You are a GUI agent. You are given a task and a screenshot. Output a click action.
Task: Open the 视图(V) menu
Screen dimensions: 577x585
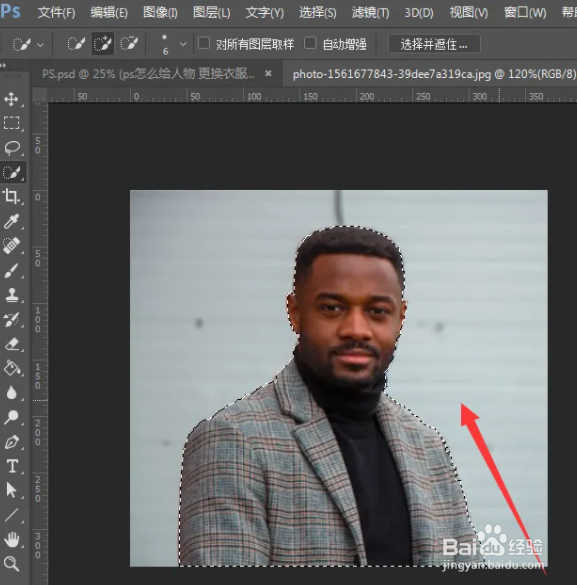[x=468, y=13]
